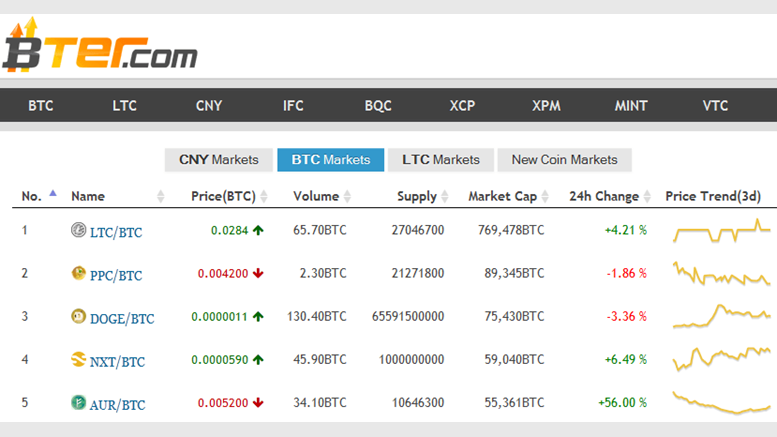Click the NXT price value 0.0000590
Image resolution: width=777 pixels, height=437 pixels.
(x=220, y=359)
